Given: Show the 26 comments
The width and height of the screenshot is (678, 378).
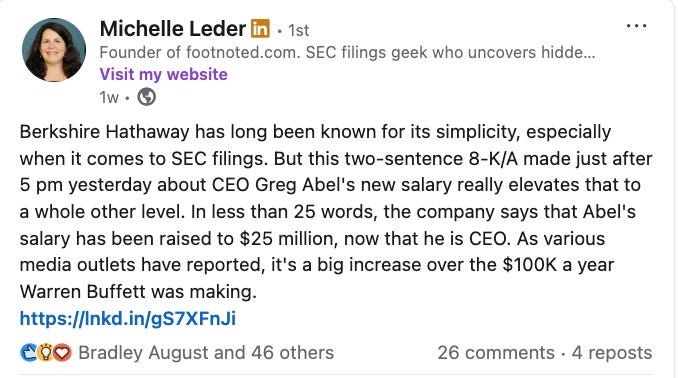Looking at the screenshot, I should (x=496, y=353).
